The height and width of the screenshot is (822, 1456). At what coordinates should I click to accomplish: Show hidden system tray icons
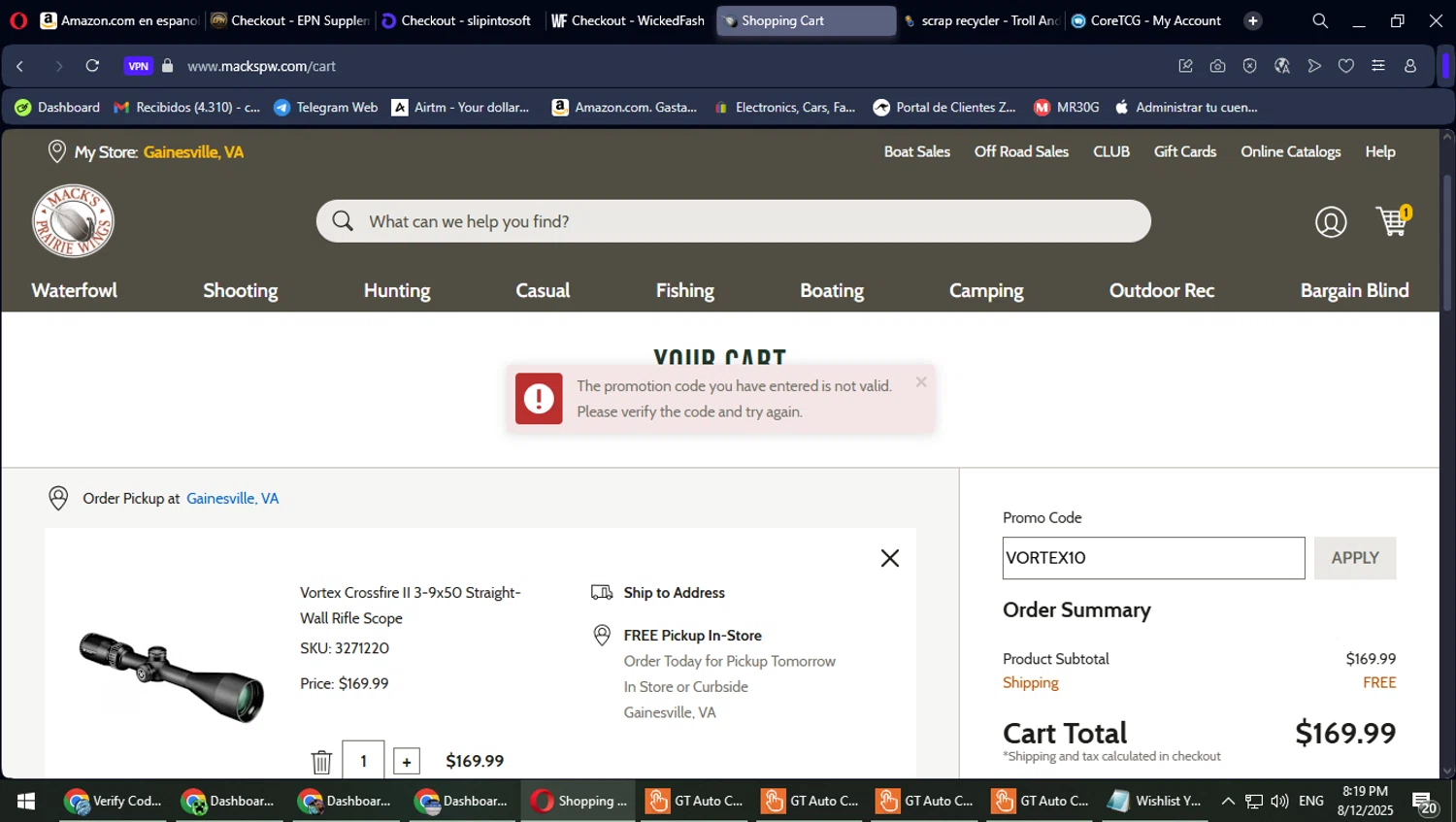pos(1228,801)
